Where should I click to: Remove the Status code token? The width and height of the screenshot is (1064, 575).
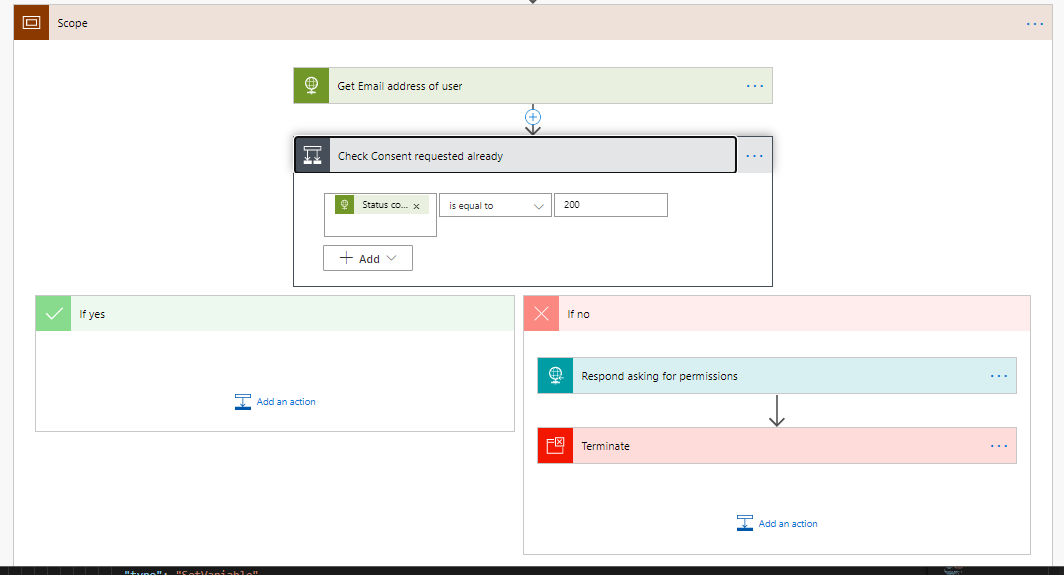pos(416,206)
